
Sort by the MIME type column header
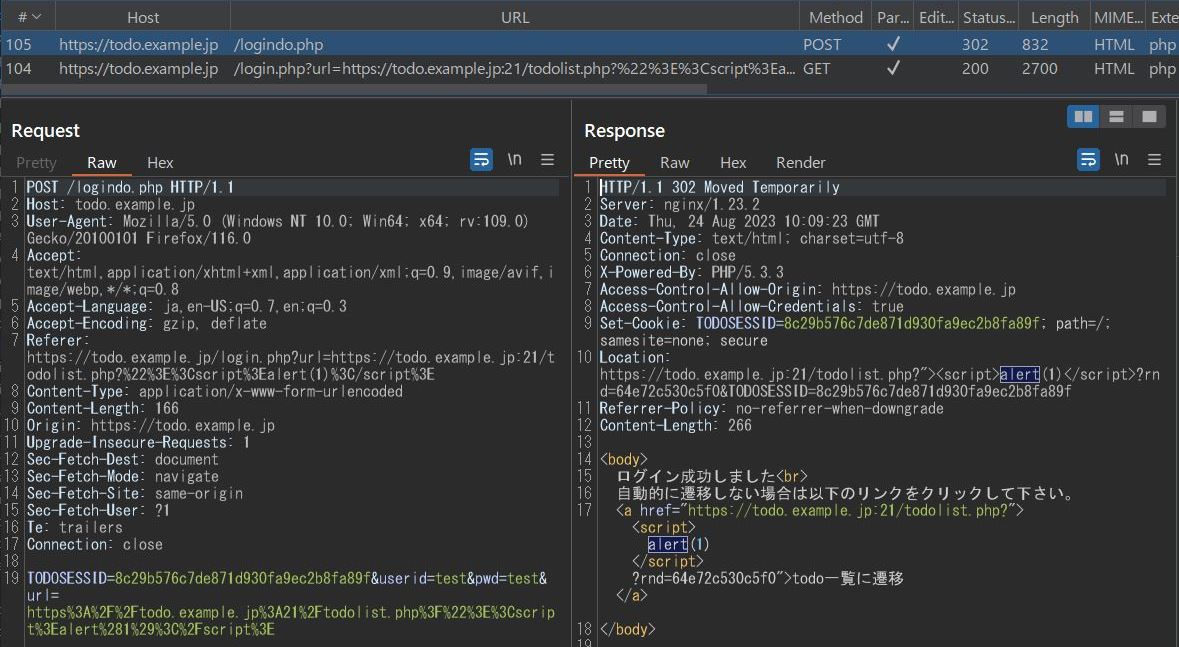point(1118,17)
